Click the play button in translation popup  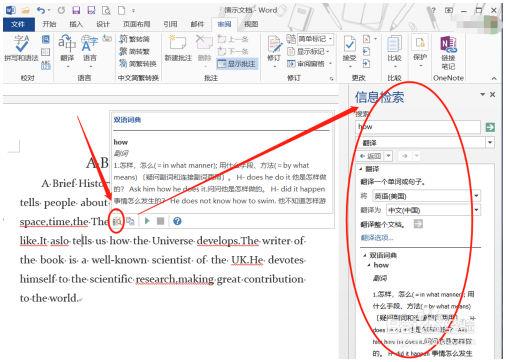click(147, 221)
